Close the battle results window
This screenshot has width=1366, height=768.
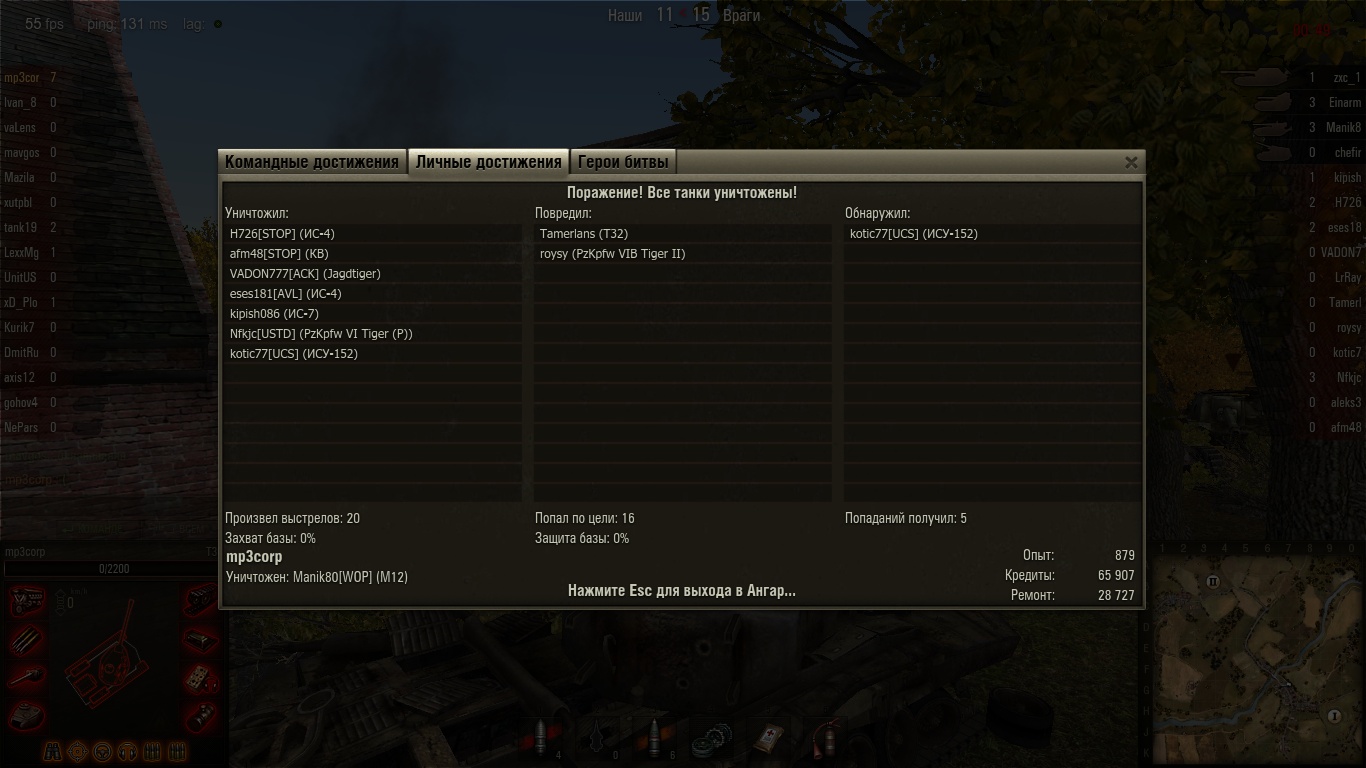coord(1131,162)
